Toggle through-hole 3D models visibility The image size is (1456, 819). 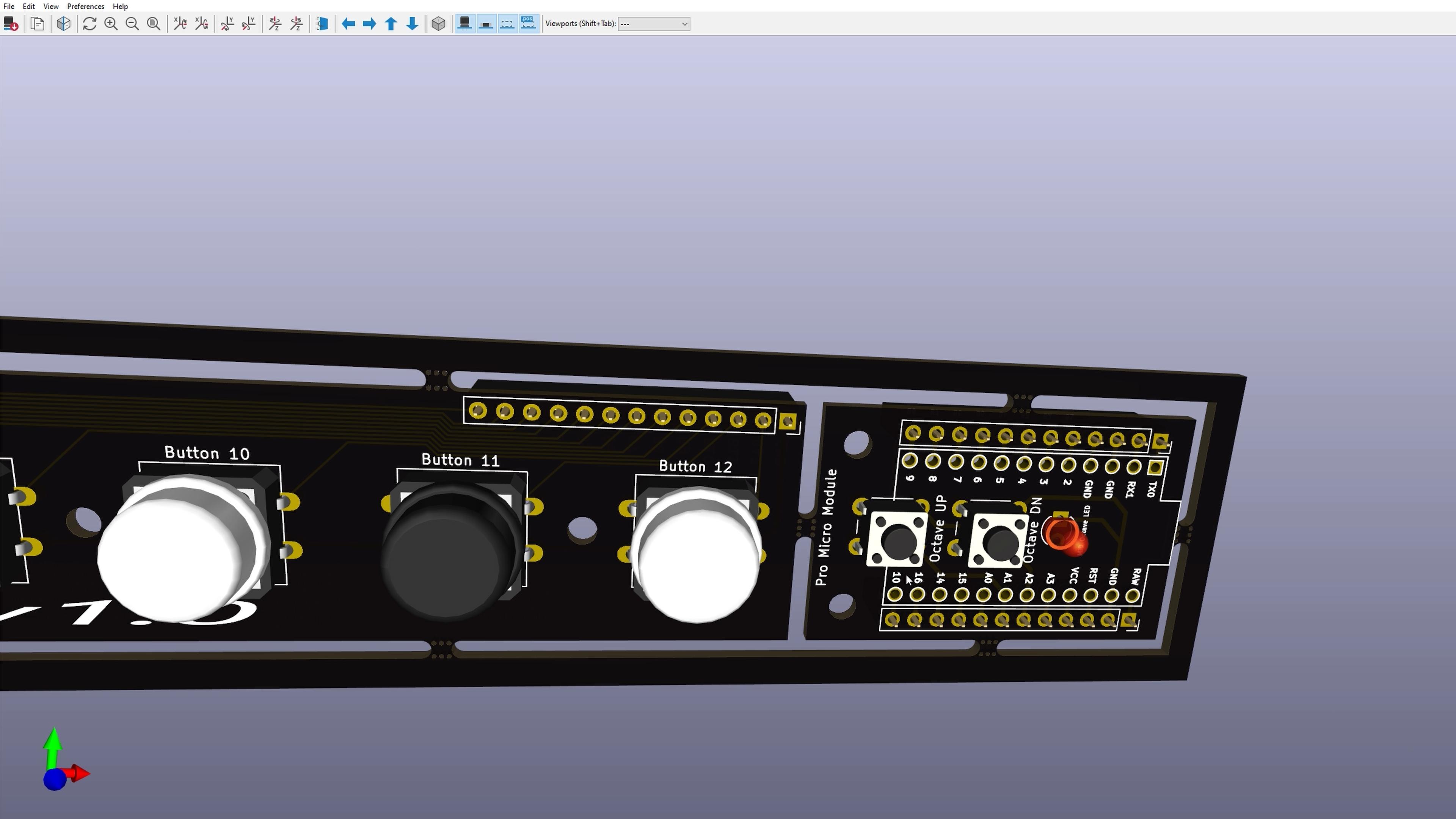coord(465,24)
